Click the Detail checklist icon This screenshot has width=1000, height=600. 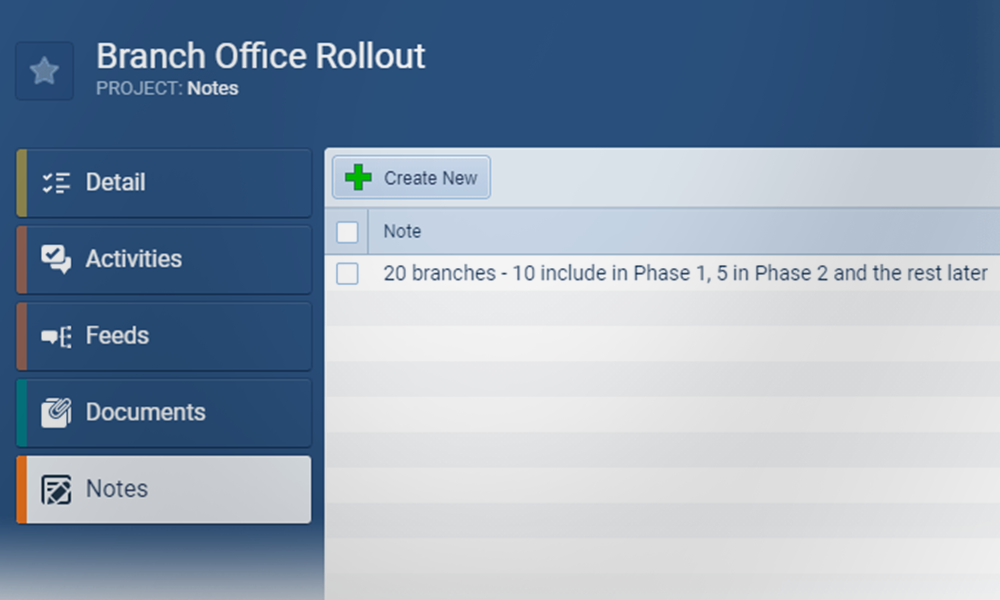click(56, 183)
